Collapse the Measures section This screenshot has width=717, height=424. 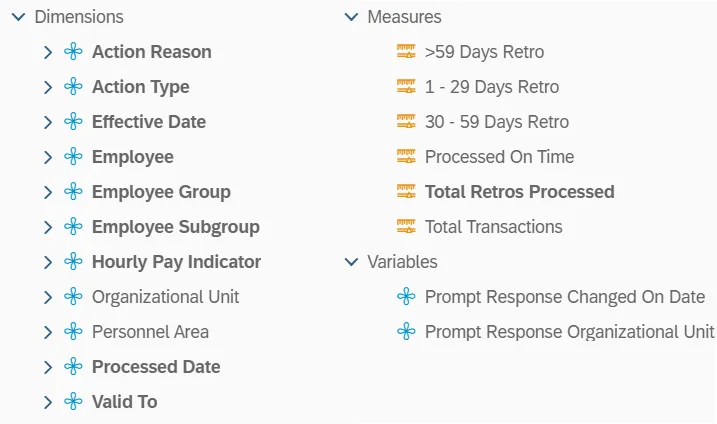click(351, 17)
